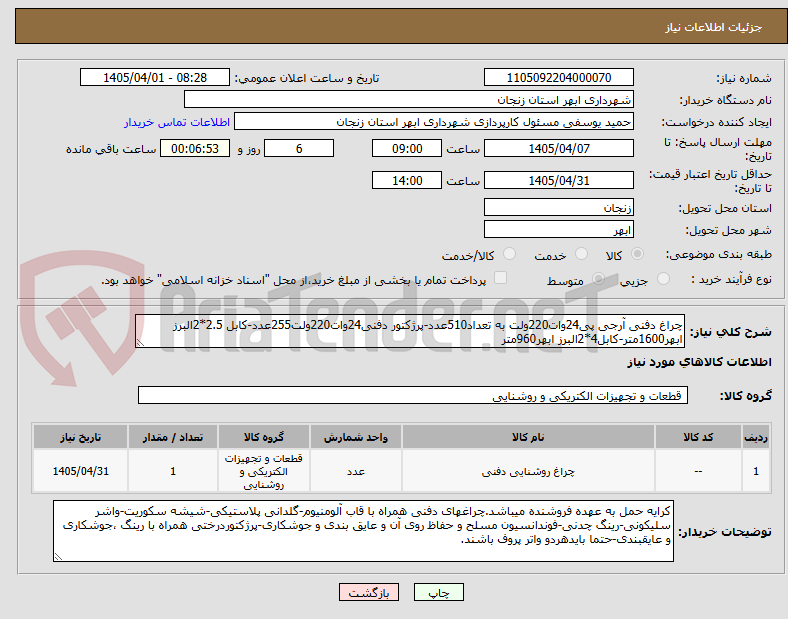Click the table cell date 1405/04/31

80,471
